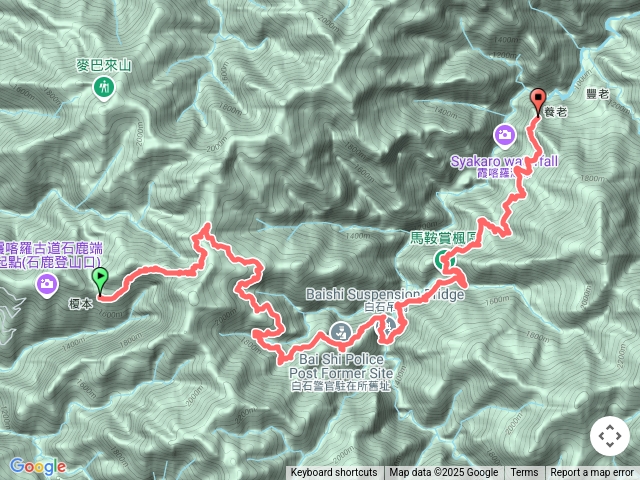Click the Shilu trailhead purple camera pin
The height and width of the screenshot is (480, 640).
click(47, 285)
